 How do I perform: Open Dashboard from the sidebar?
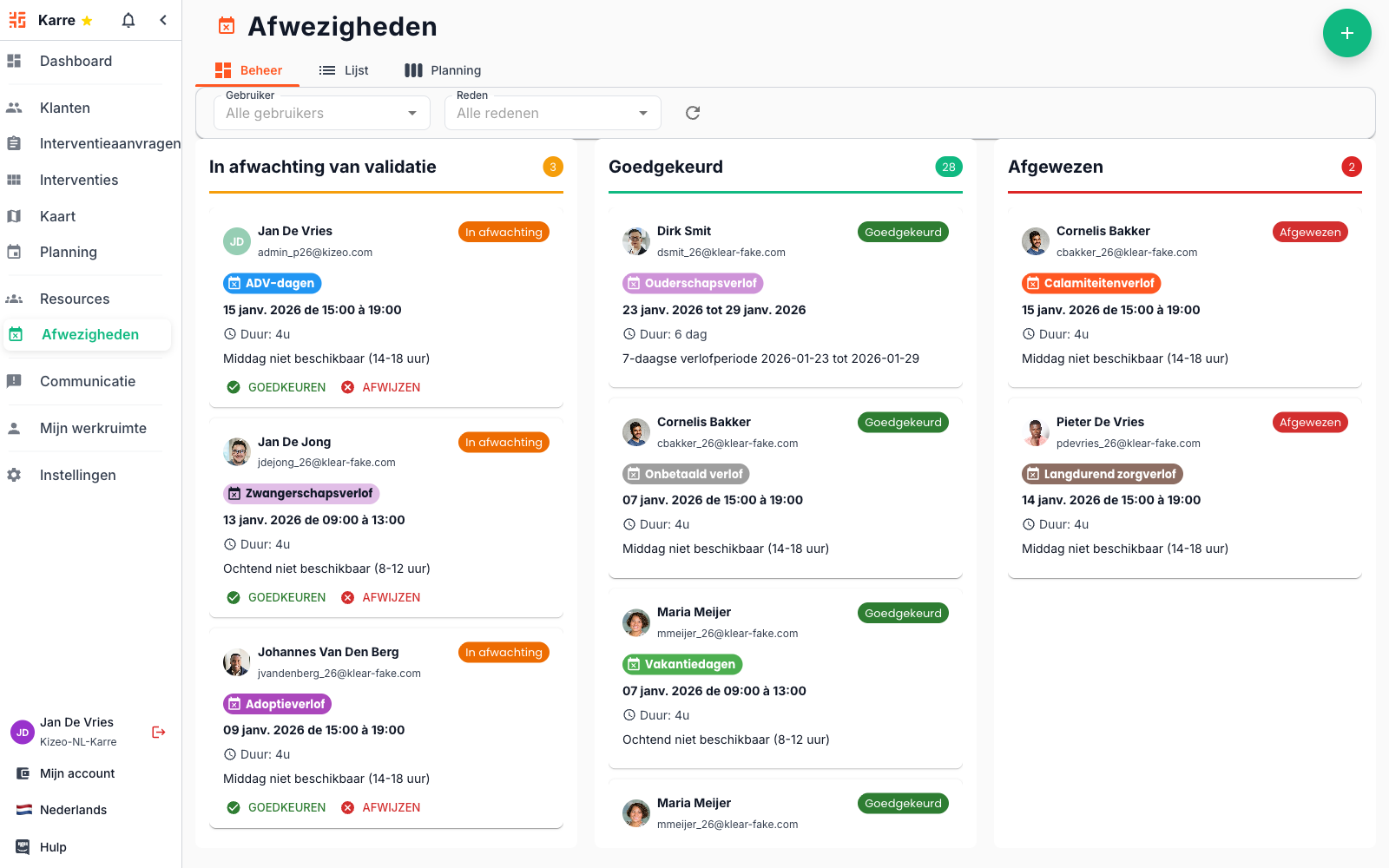pyautogui.click(x=76, y=61)
